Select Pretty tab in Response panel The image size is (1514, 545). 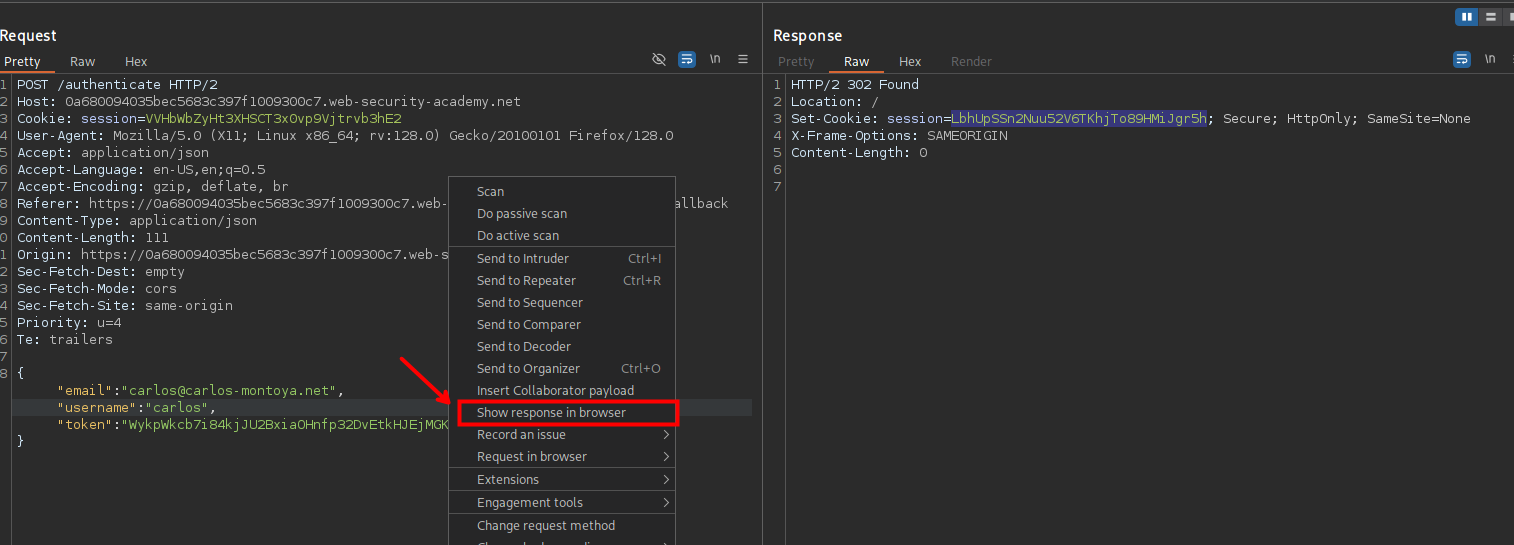[x=796, y=62]
